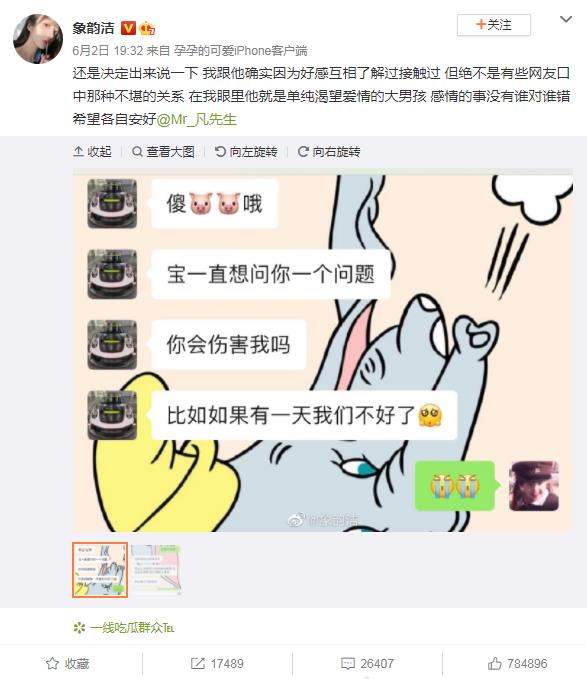
Task: Rotate image right with 向右旋转
Action: [329, 152]
